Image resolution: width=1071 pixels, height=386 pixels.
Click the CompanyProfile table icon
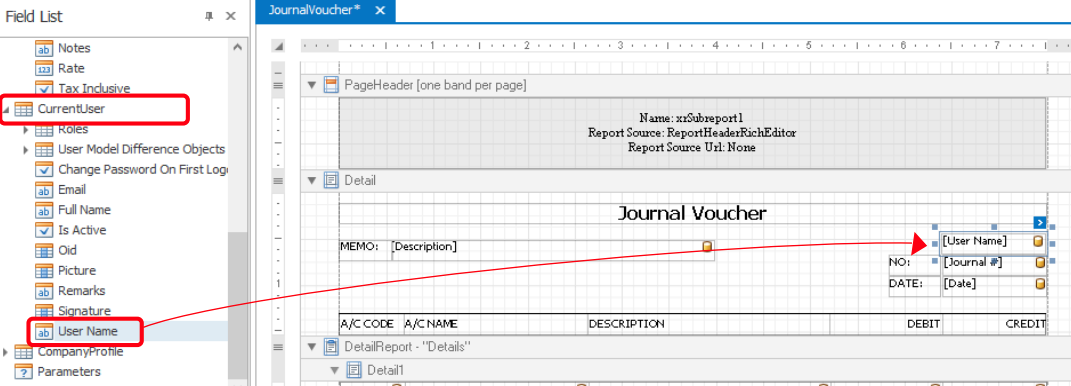click(x=23, y=352)
